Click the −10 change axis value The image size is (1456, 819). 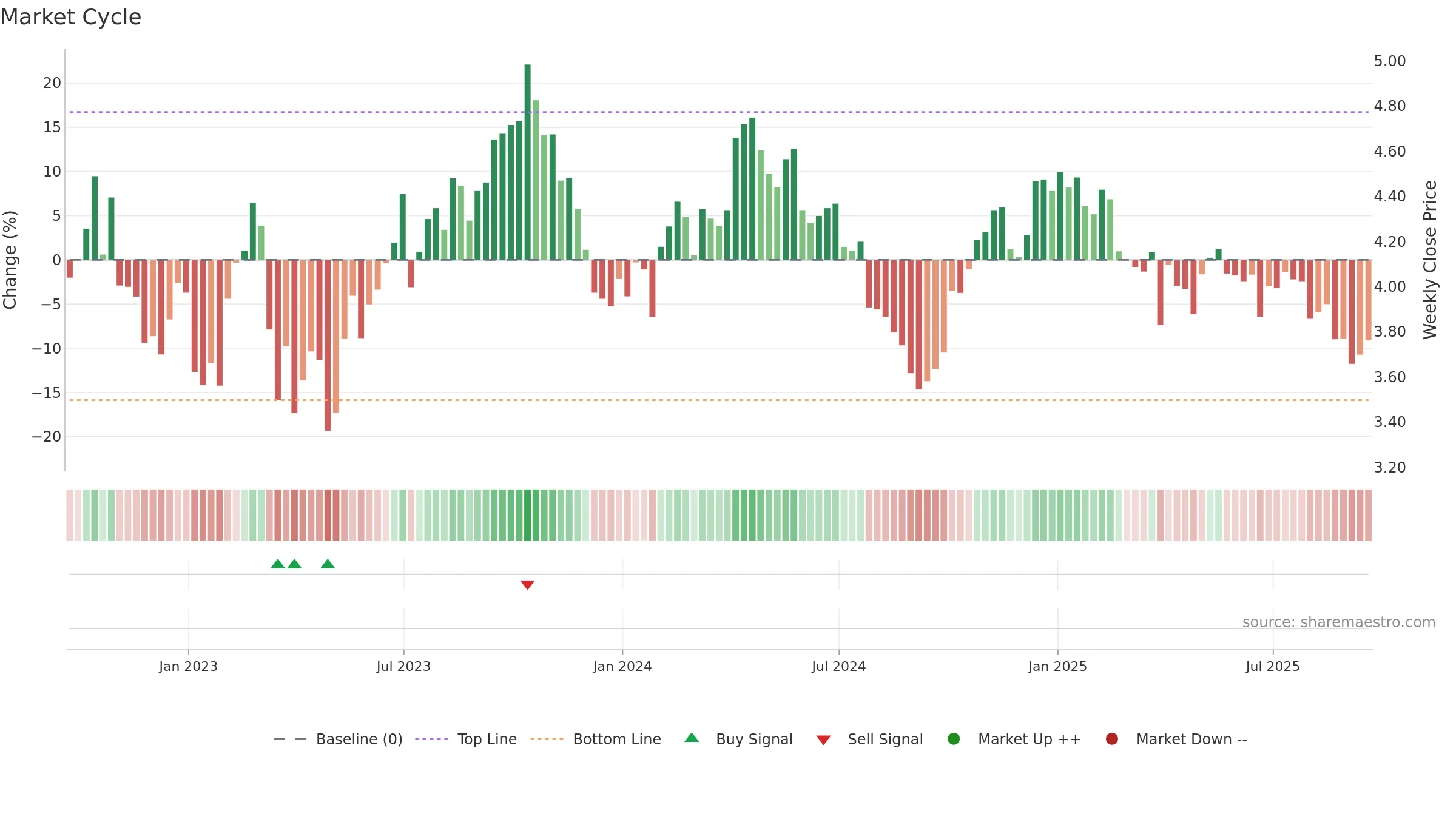(x=47, y=349)
